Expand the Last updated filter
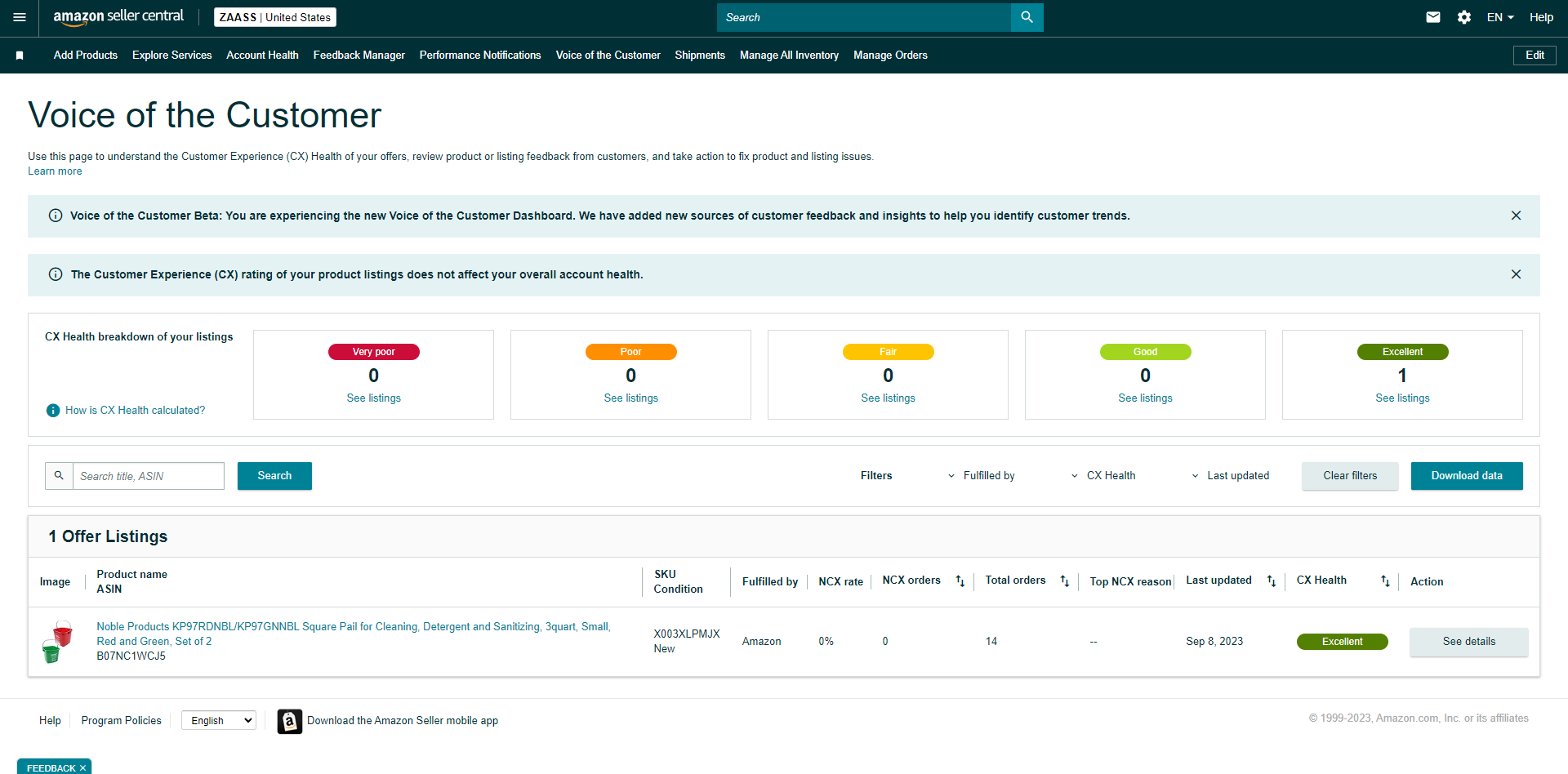1568x774 pixels. [1230, 476]
